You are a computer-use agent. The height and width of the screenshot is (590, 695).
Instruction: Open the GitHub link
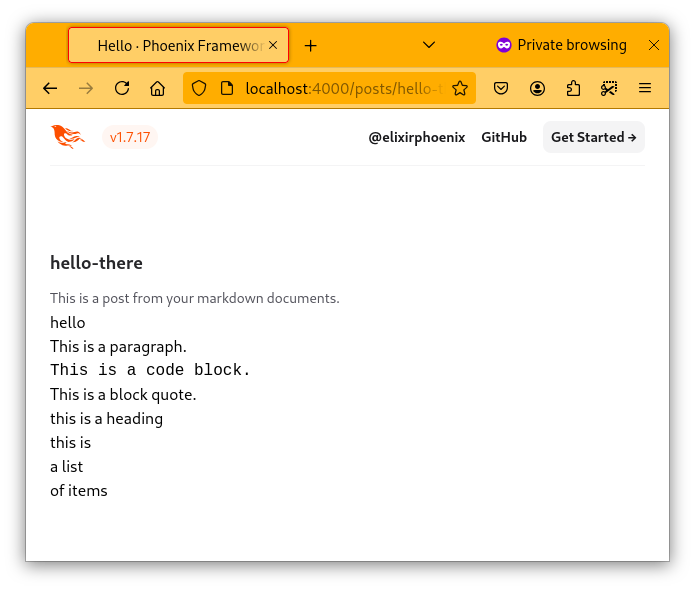point(504,137)
